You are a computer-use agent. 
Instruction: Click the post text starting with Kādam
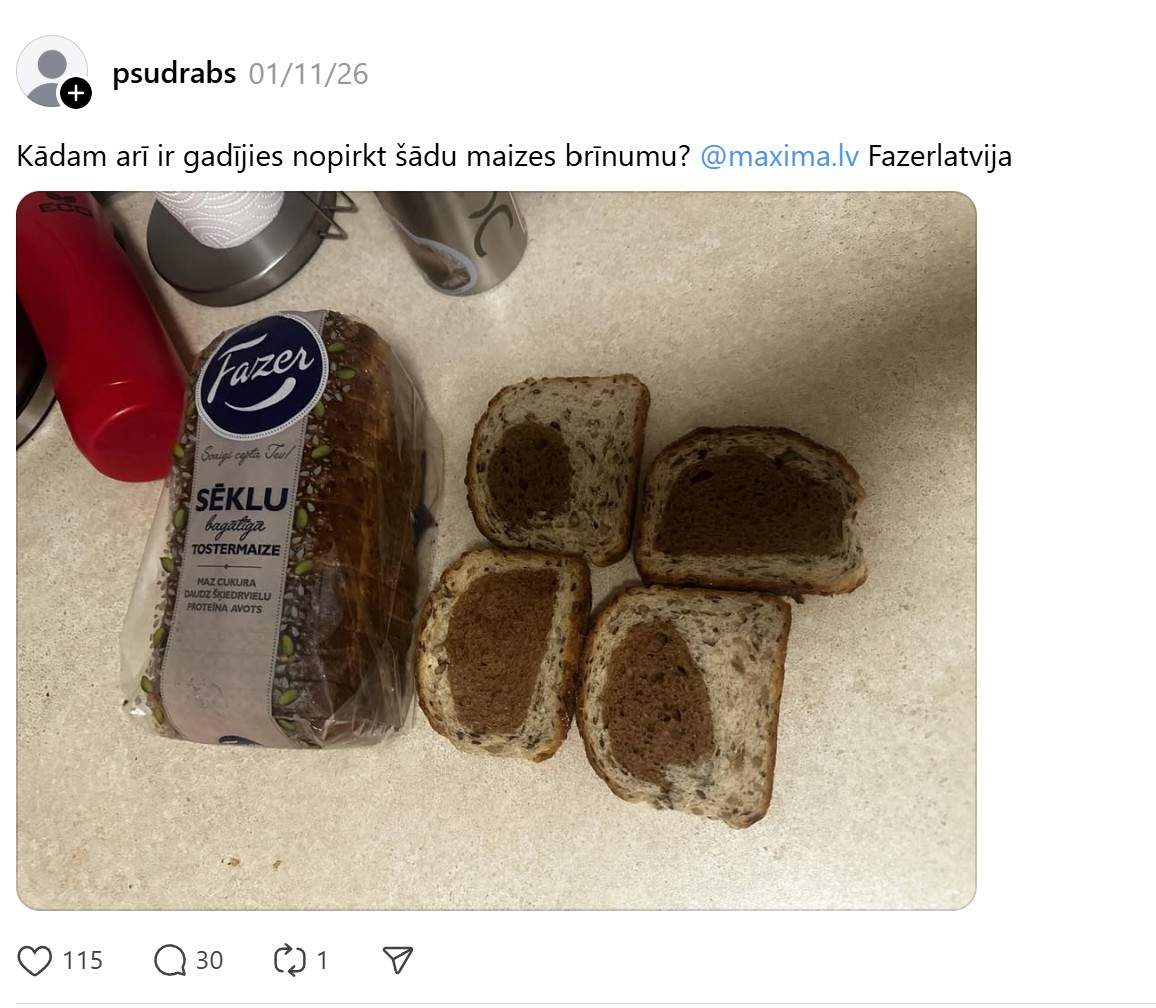353,156
